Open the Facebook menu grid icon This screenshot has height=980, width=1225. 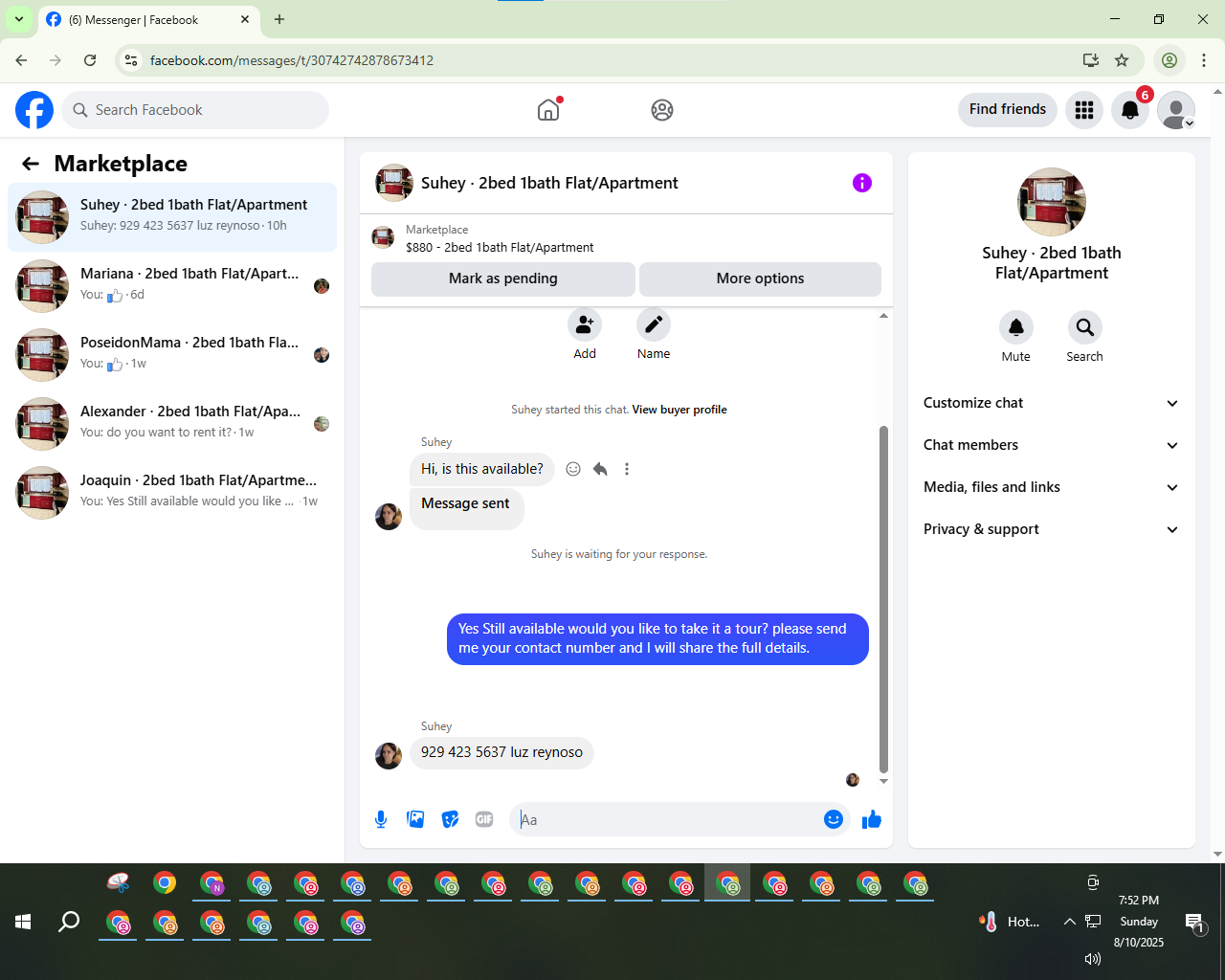click(x=1084, y=110)
